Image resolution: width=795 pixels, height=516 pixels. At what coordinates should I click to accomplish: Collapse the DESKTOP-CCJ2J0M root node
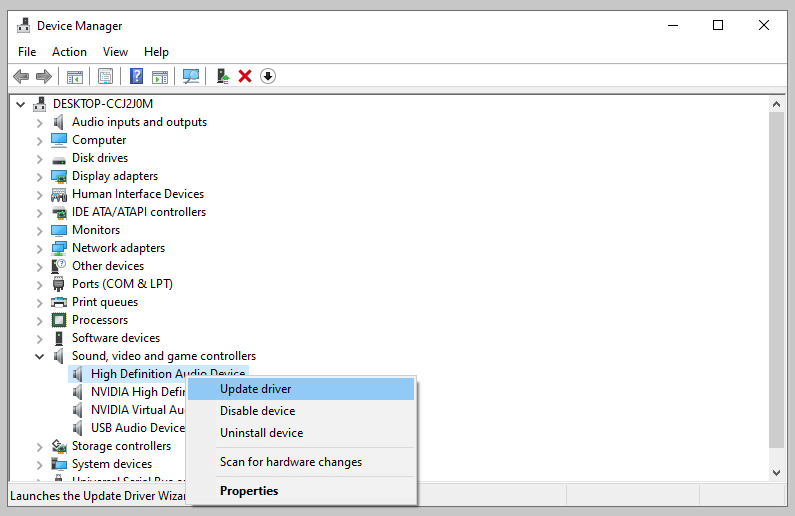point(20,104)
